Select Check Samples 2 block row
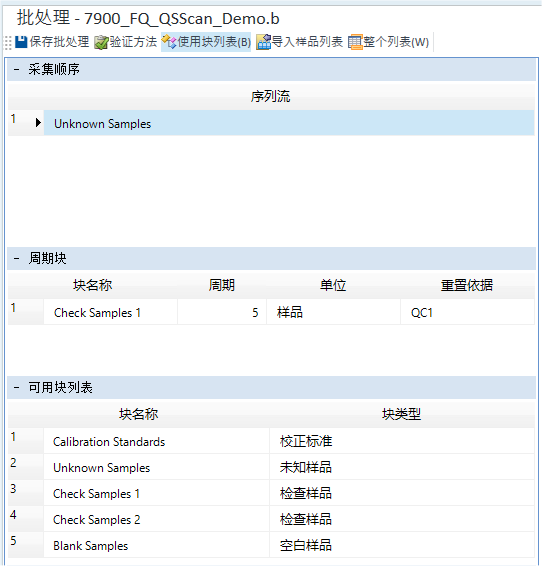The width and height of the screenshot is (542, 566). tap(271, 519)
